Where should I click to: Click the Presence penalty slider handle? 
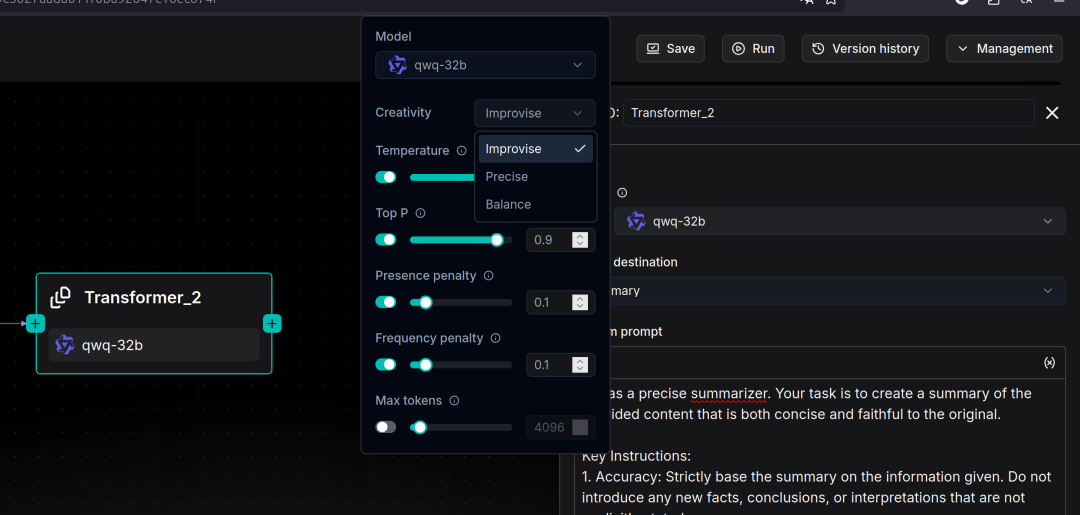click(425, 302)
